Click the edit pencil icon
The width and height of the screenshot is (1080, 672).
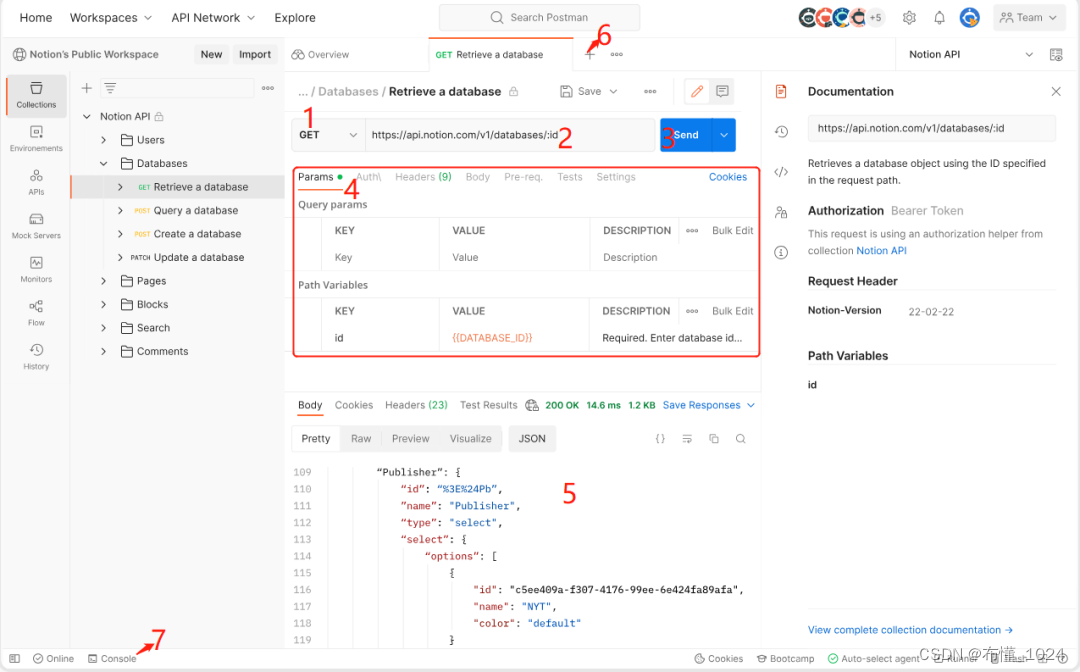[697, 92]
